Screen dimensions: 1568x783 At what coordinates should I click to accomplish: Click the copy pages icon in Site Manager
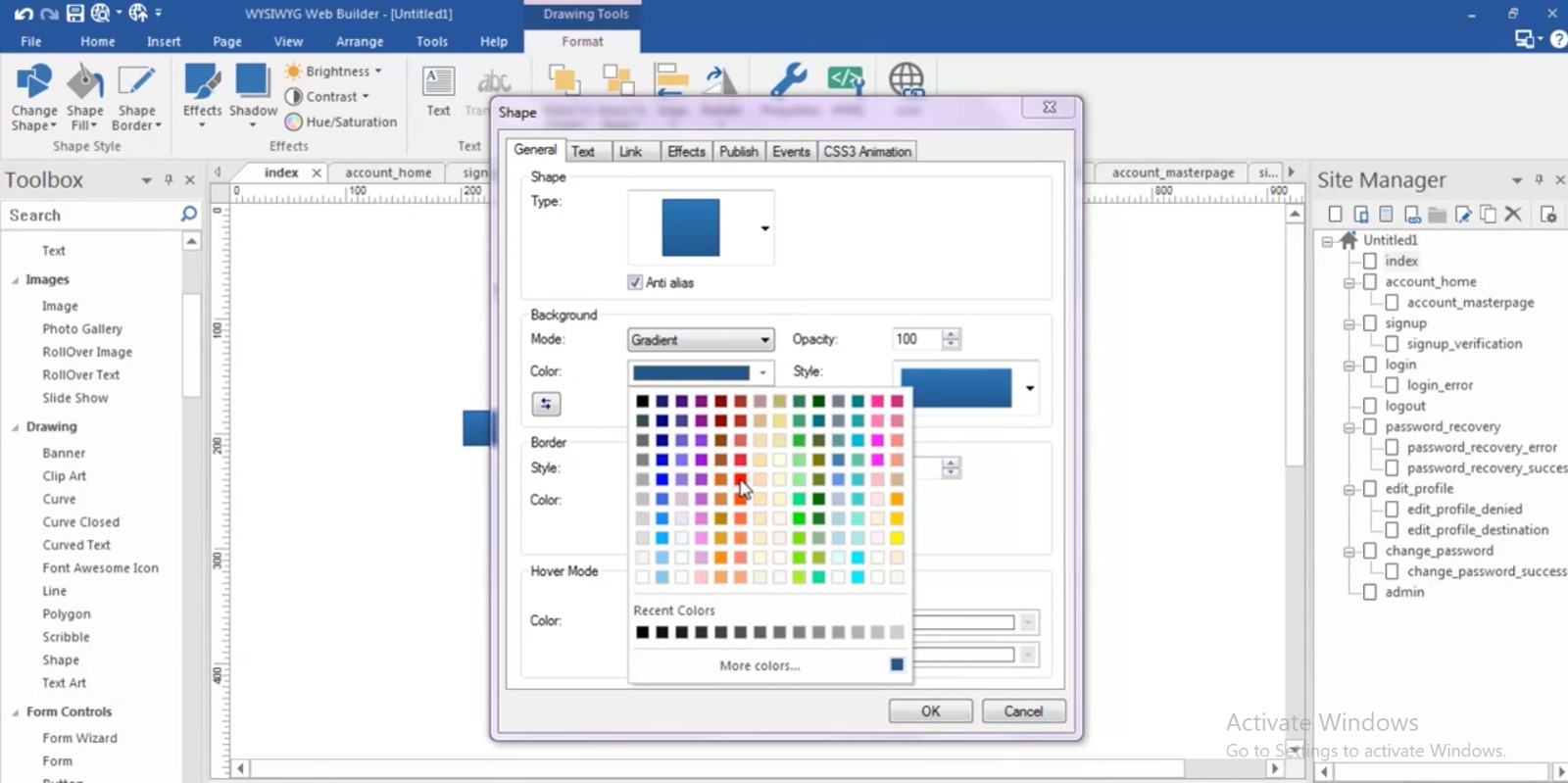click(x=1488, y=215)
